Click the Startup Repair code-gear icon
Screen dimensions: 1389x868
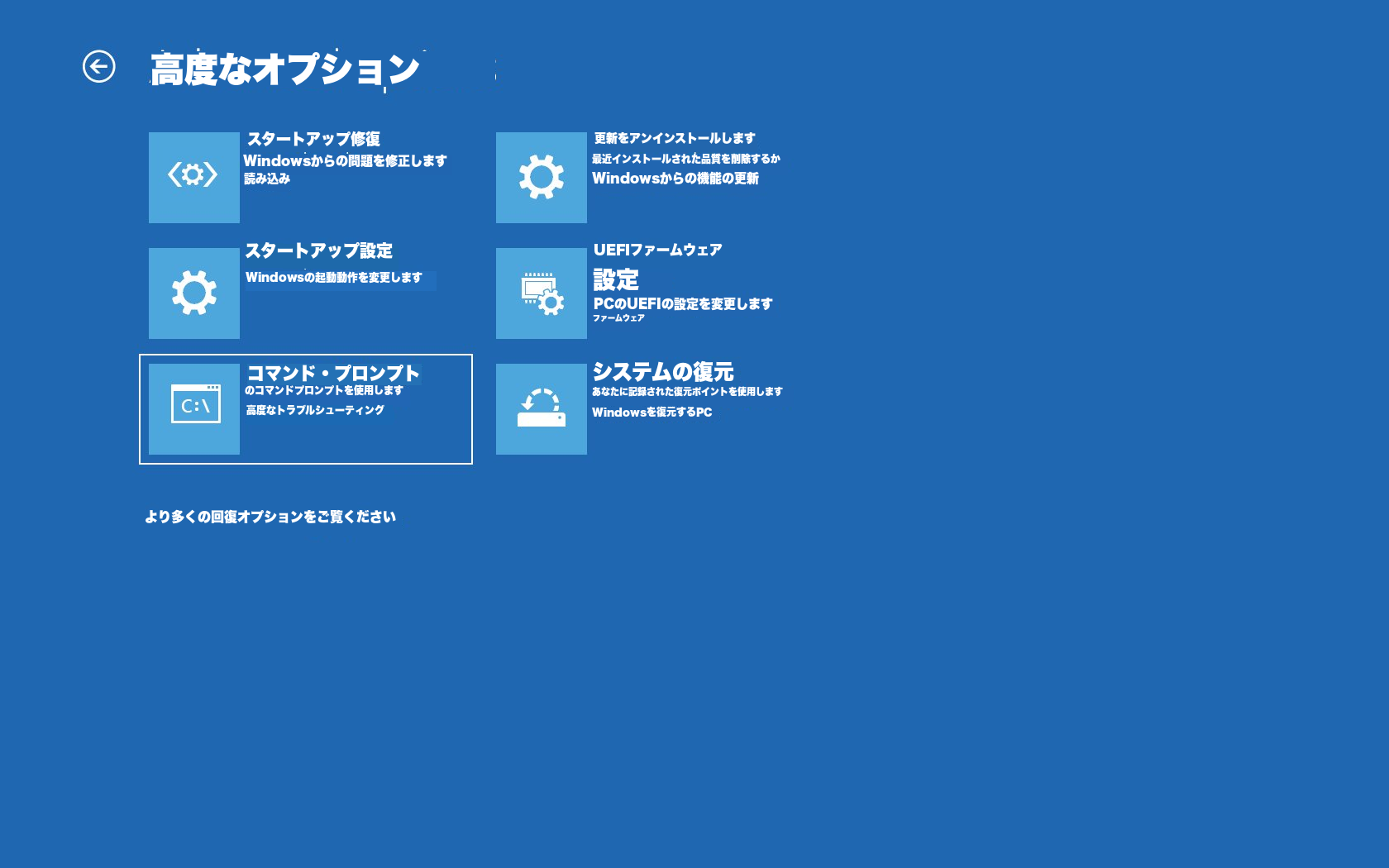click(193, 177)
